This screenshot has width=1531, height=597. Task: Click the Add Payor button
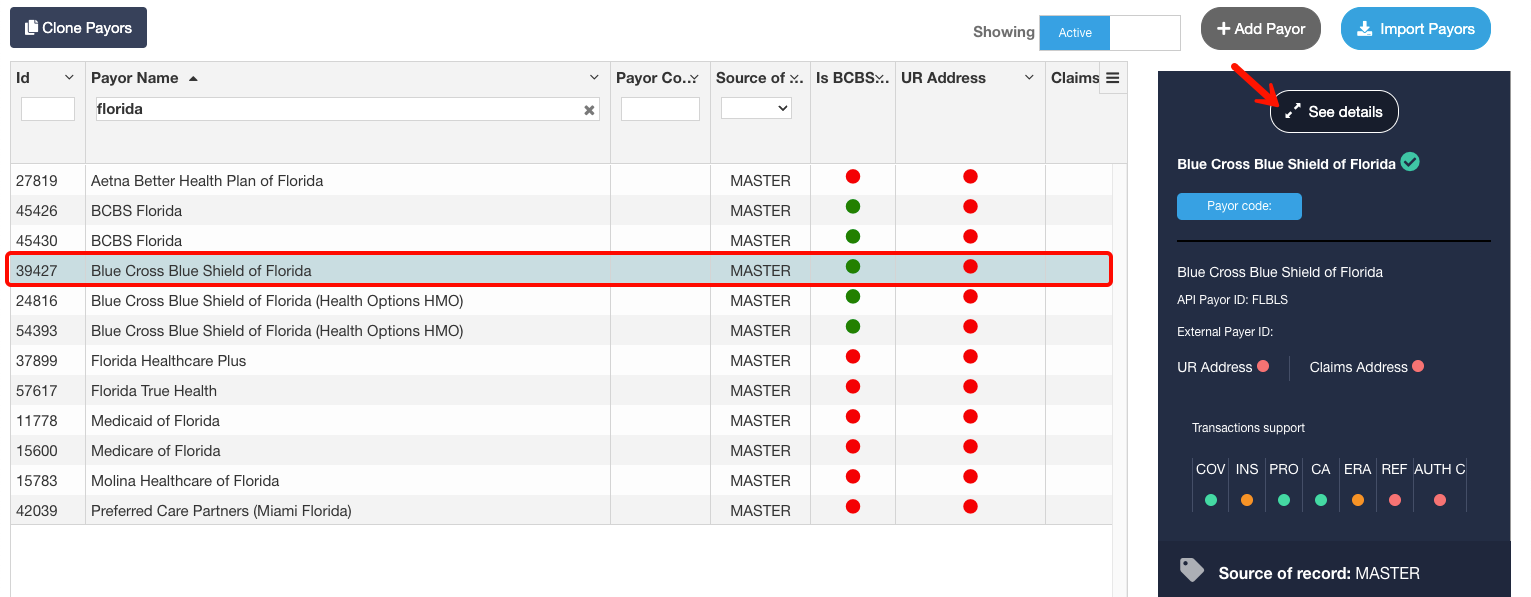[x=1260, y=29]
